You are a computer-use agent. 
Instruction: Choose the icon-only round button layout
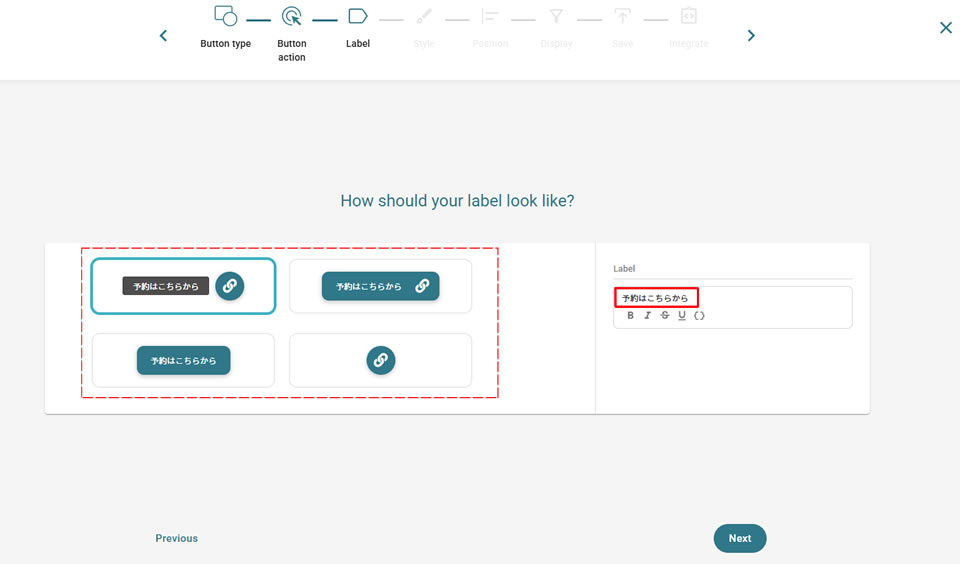(x=380, y=360)
